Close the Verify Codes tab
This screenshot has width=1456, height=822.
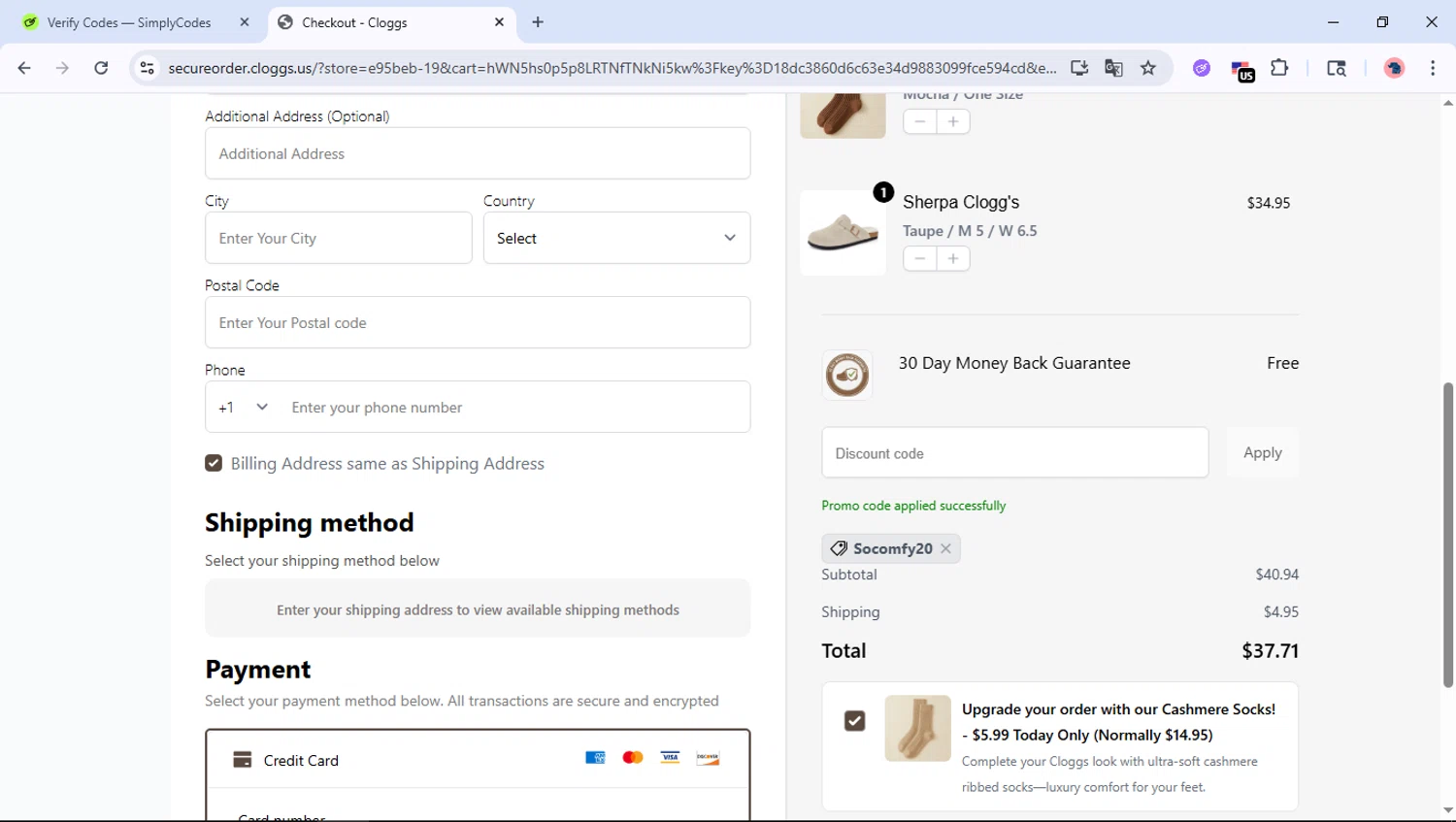click(x=245, y=22)
